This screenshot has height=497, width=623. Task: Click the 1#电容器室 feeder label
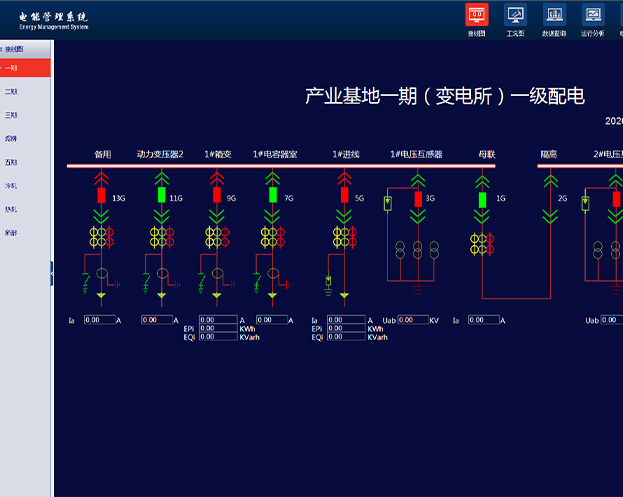pos(275,155)
